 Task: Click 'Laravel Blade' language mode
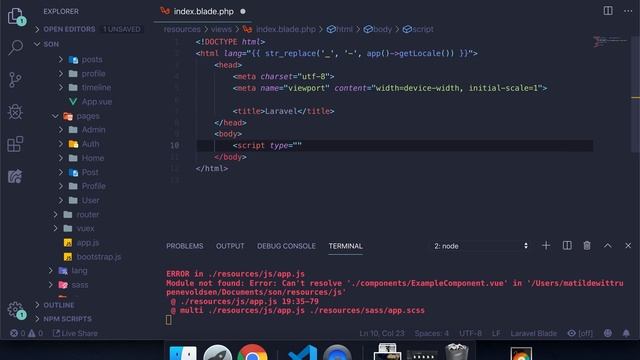click(533, 333)
